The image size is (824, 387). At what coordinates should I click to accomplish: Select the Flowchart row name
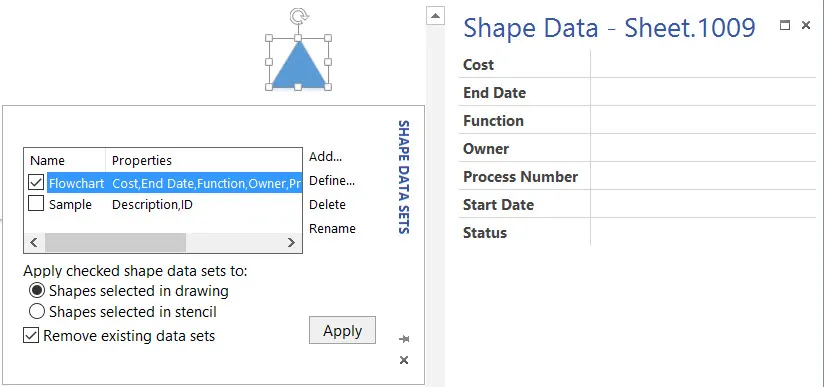pos(76,184)
